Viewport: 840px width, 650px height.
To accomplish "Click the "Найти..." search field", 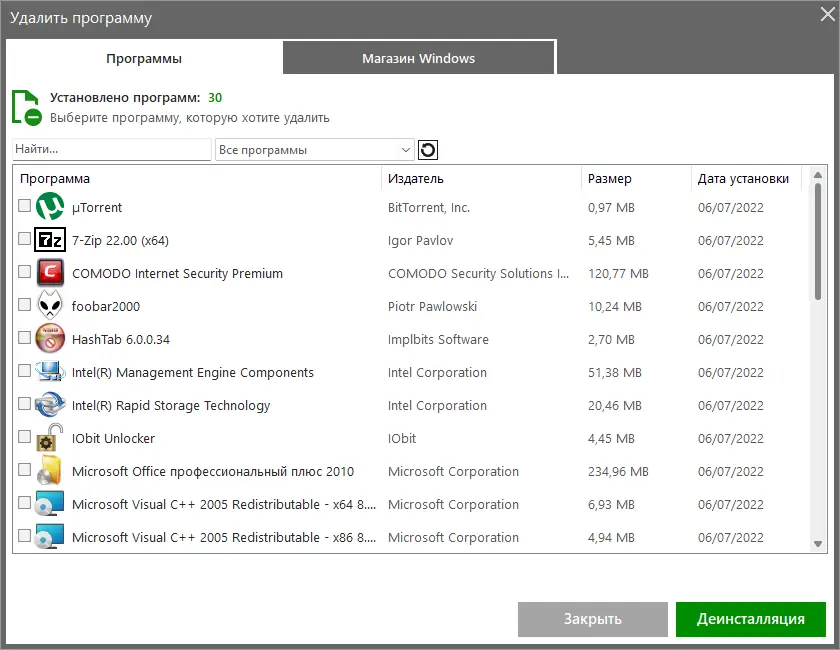I will coord(112,149).
